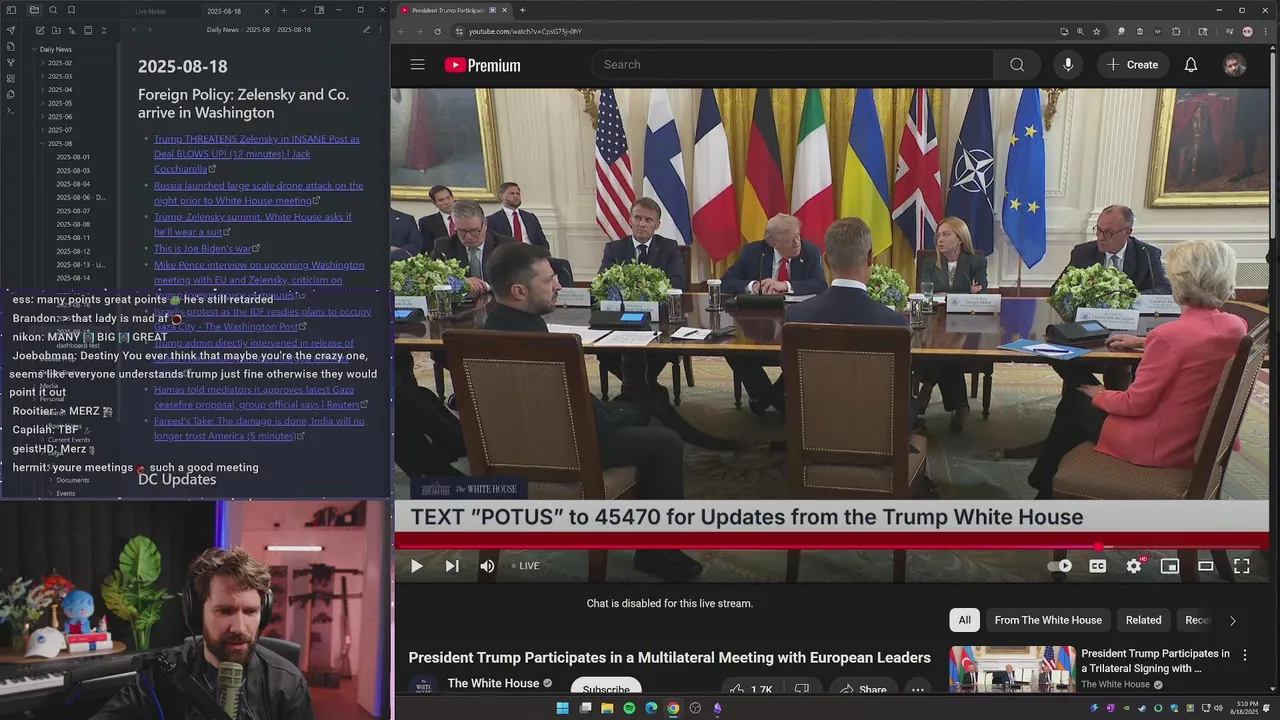Expand the 2025-04 folder in Obsidian
The width and height of the screenshot is (1280, 720).
pyautogui.click(x=59, y=90)
